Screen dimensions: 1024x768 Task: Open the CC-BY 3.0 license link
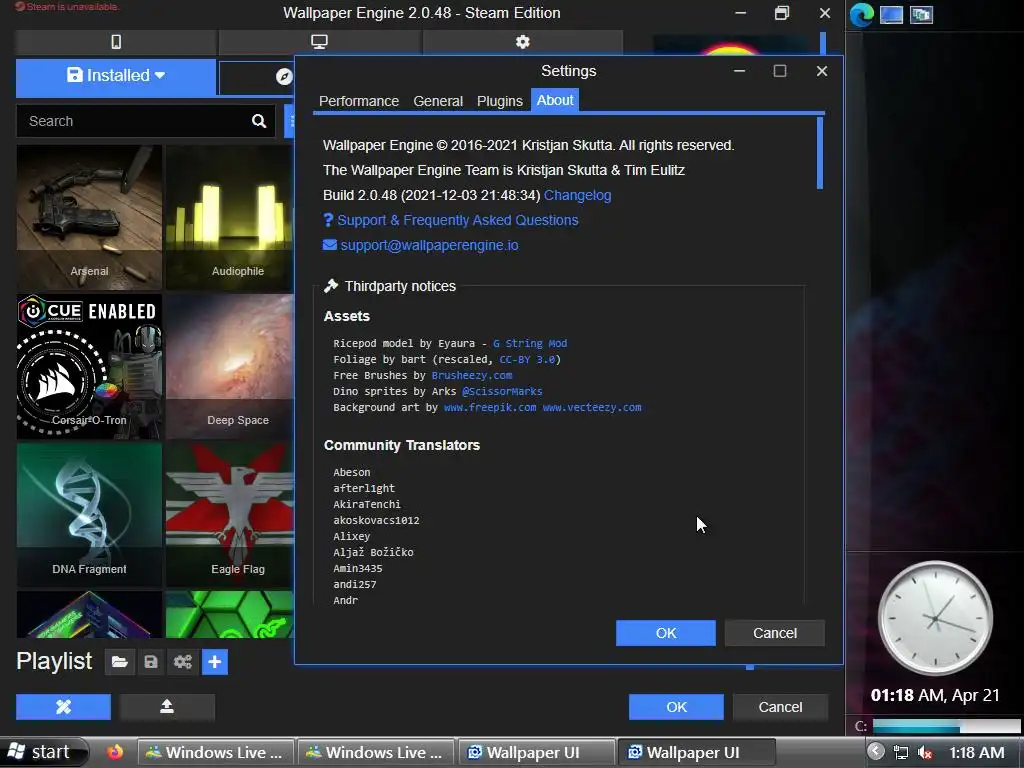point(527,359)
